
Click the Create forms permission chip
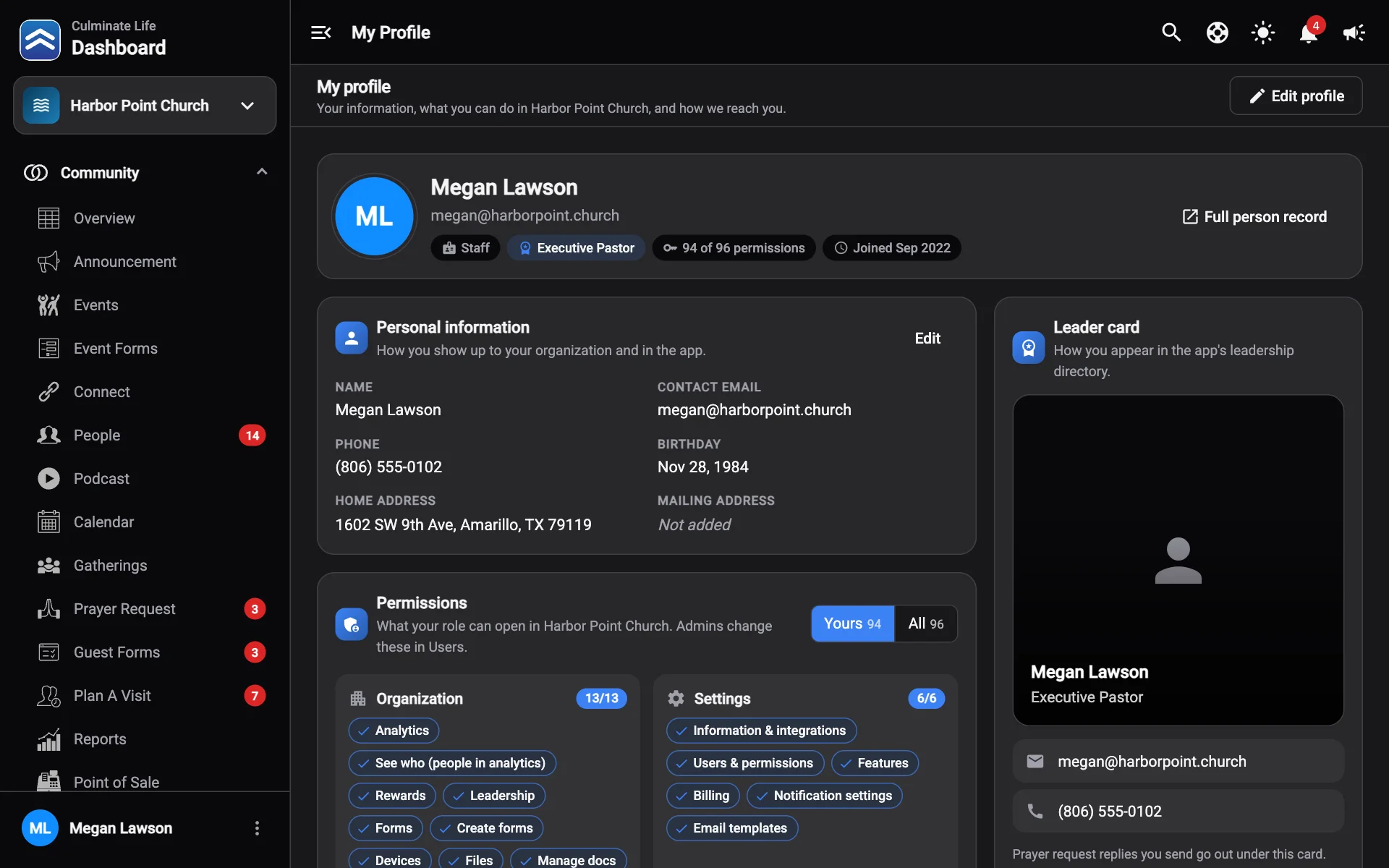486,828
